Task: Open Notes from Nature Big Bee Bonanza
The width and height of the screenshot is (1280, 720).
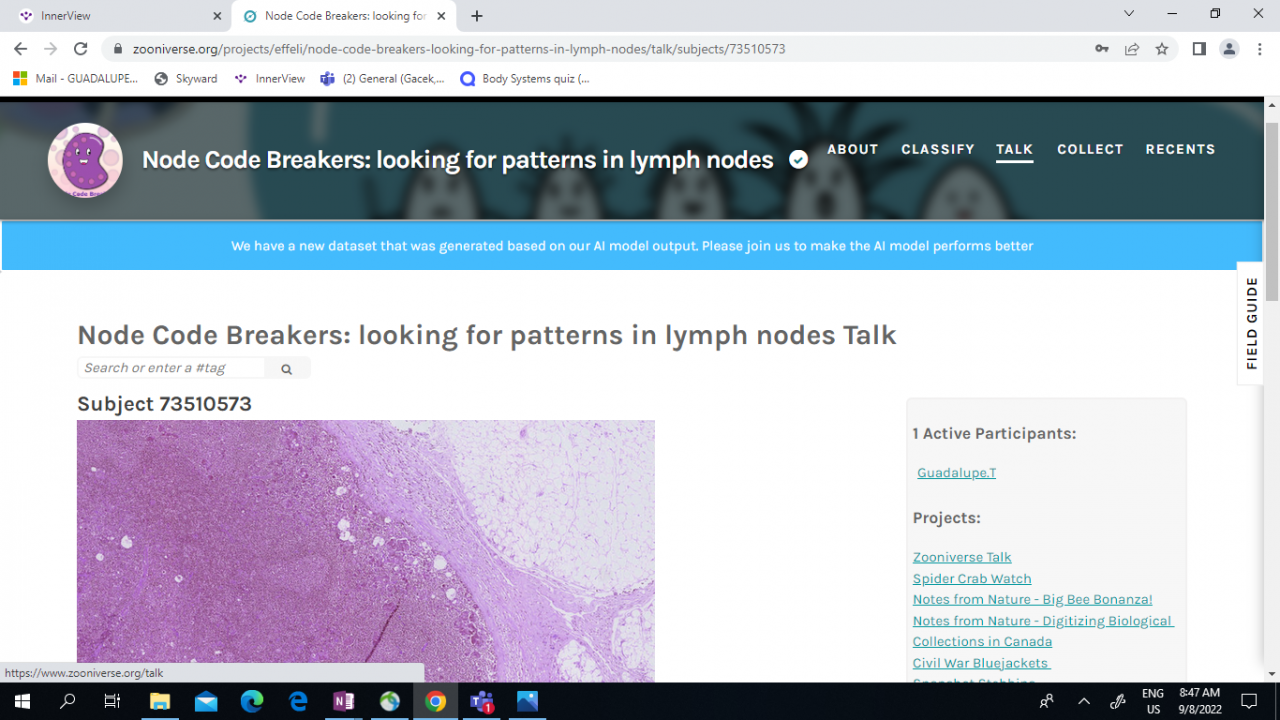Action: coord(1032,599)
